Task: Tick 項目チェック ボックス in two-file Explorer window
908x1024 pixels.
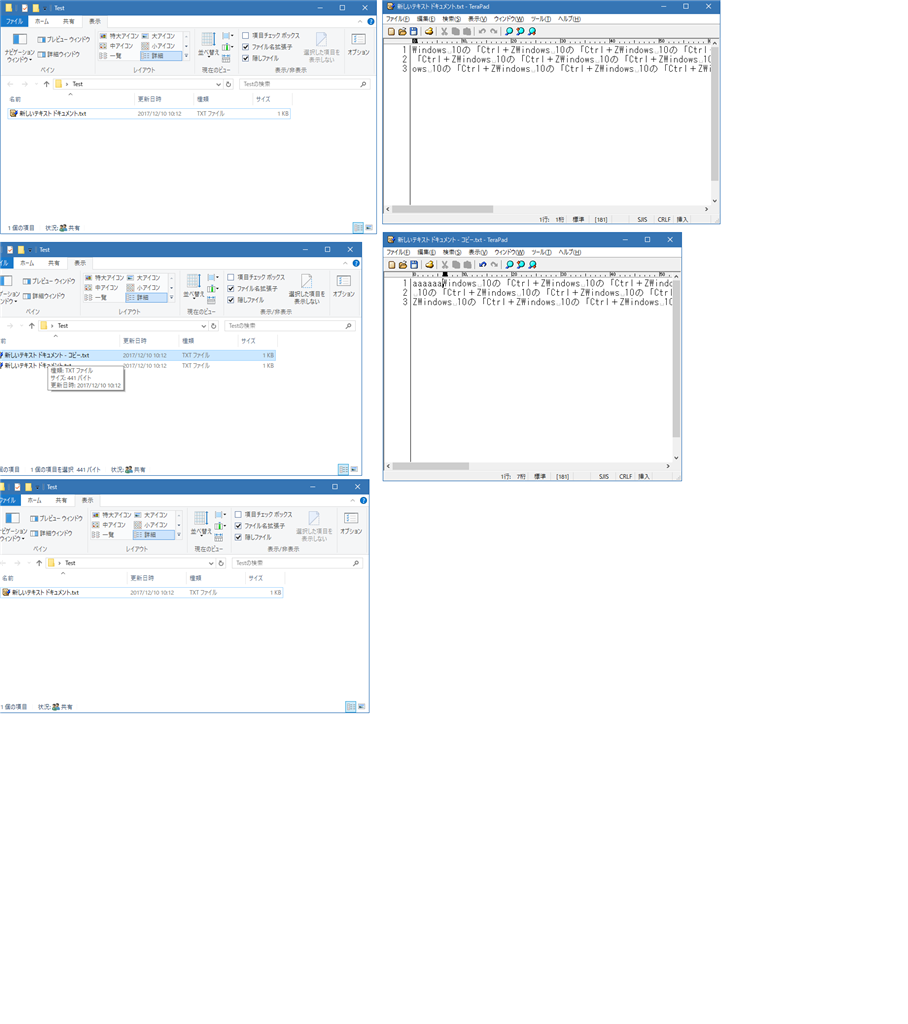Action: (231, 277)
